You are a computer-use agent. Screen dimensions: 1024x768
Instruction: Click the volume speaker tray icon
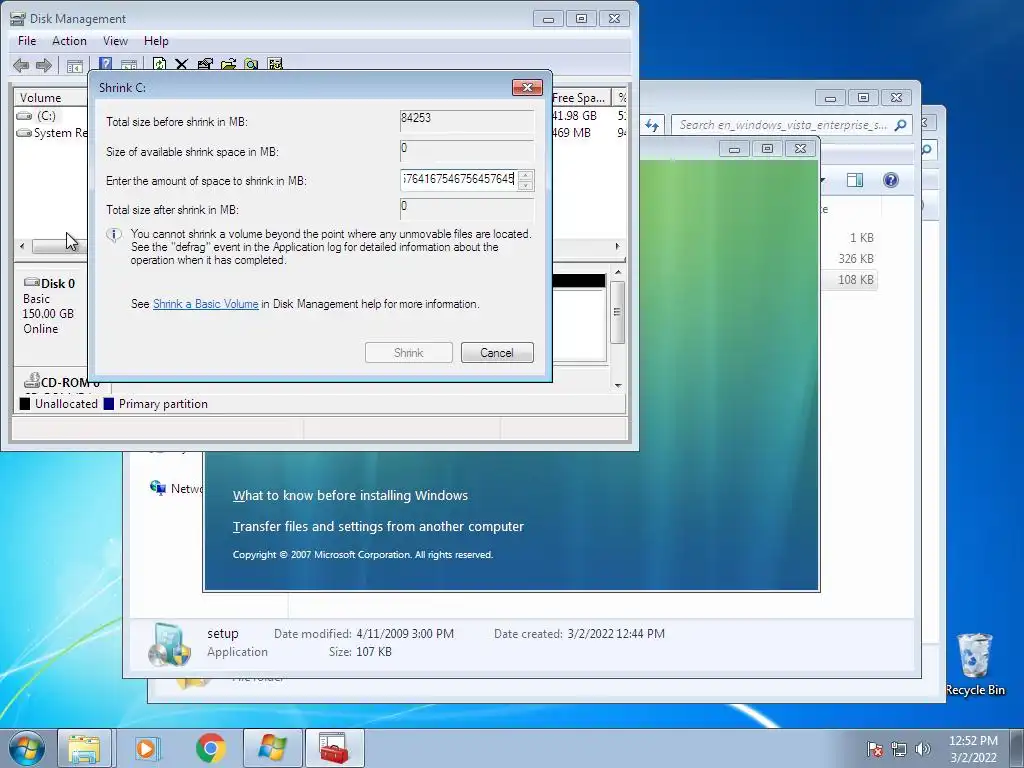[922, 749]
